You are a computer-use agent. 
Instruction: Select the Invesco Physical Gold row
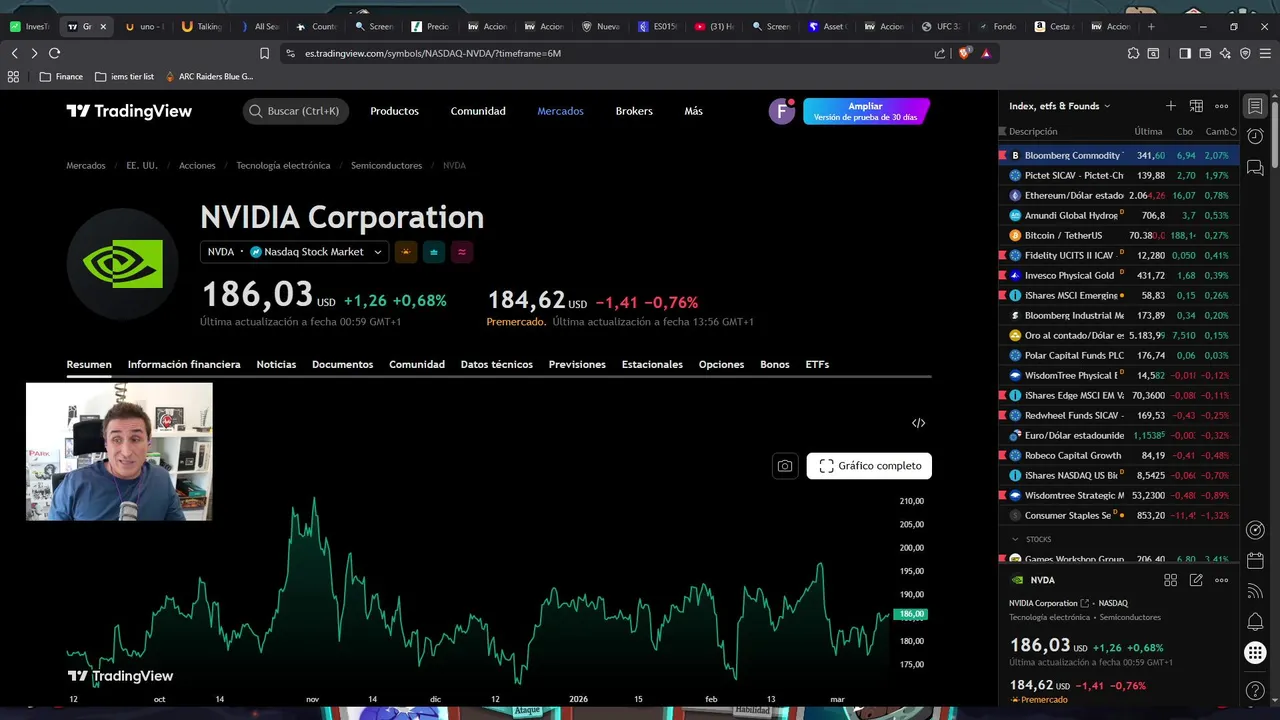1119,275
